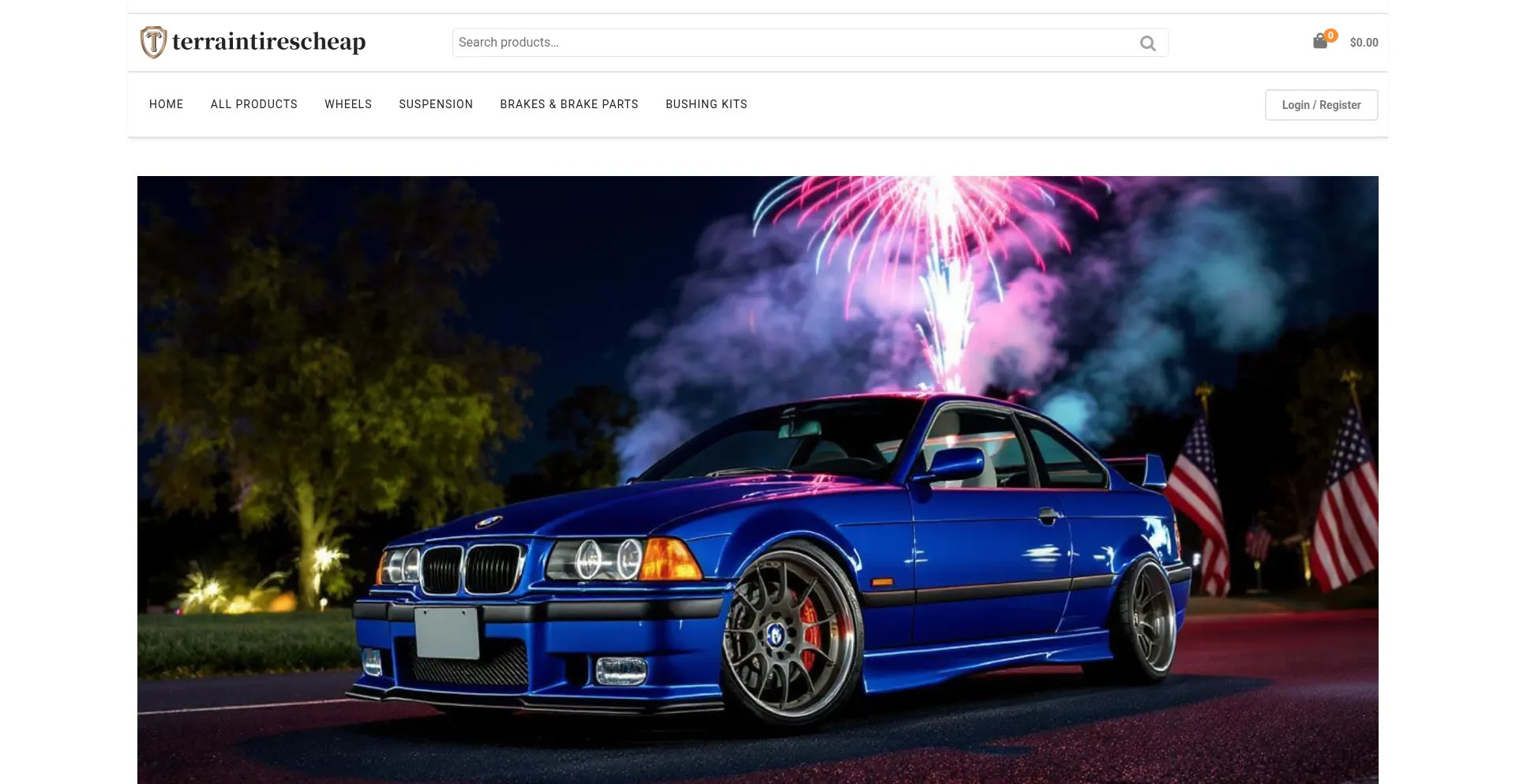
Task: Click the orange cart count badge
Action: 1330,36
